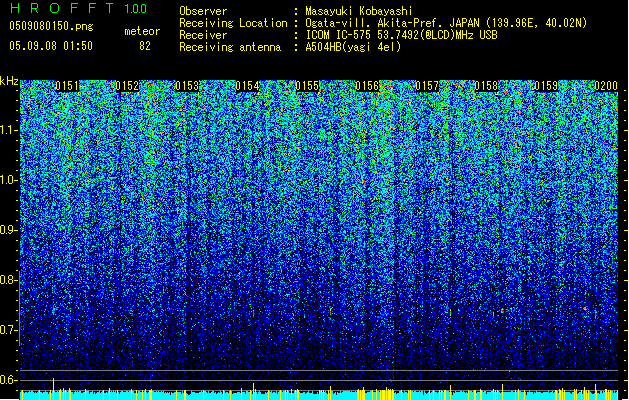Click the 0154 time marker label

point(247,86)
